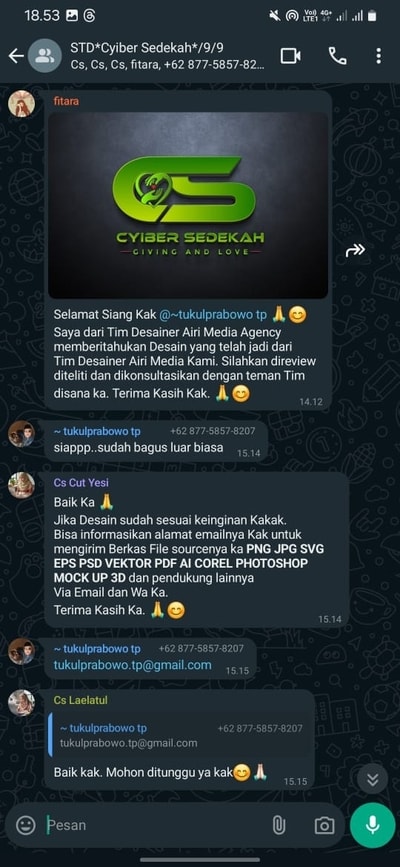Viewport: 400px width, 867px height.
Task: Open the group profile picture icon
Action: point(44,56)
